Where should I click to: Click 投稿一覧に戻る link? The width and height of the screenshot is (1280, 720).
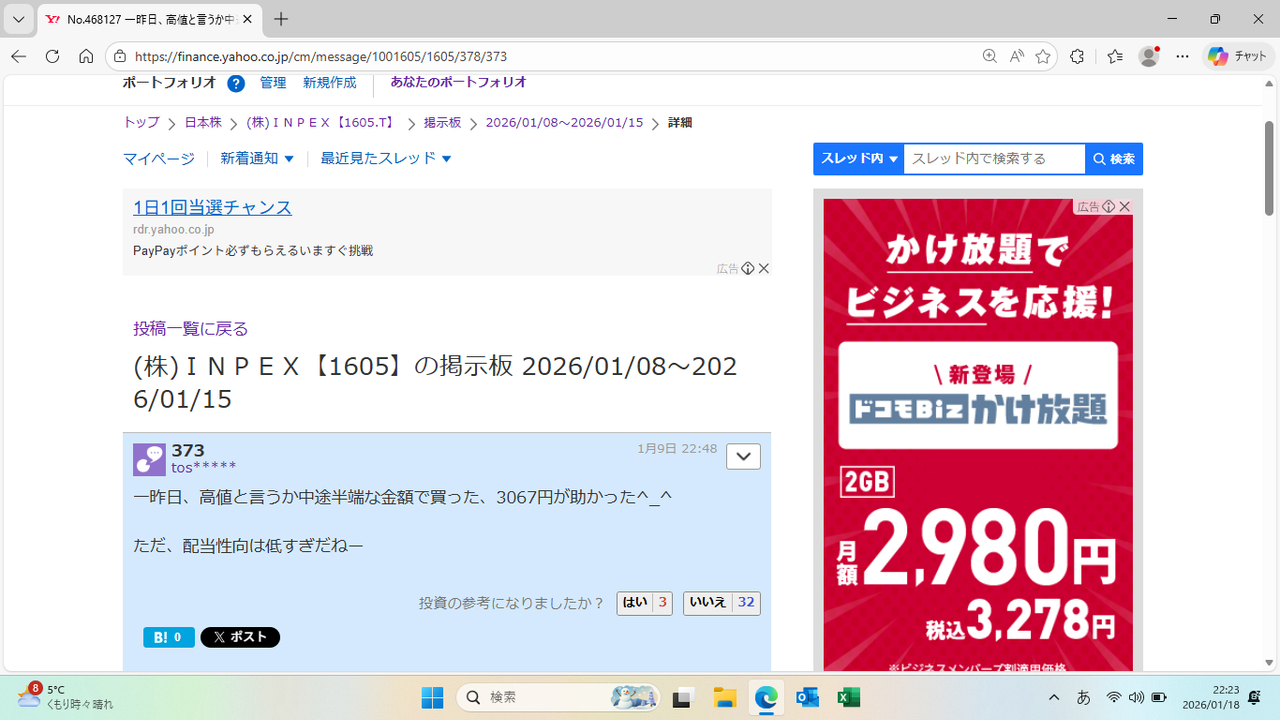[191, 329]
